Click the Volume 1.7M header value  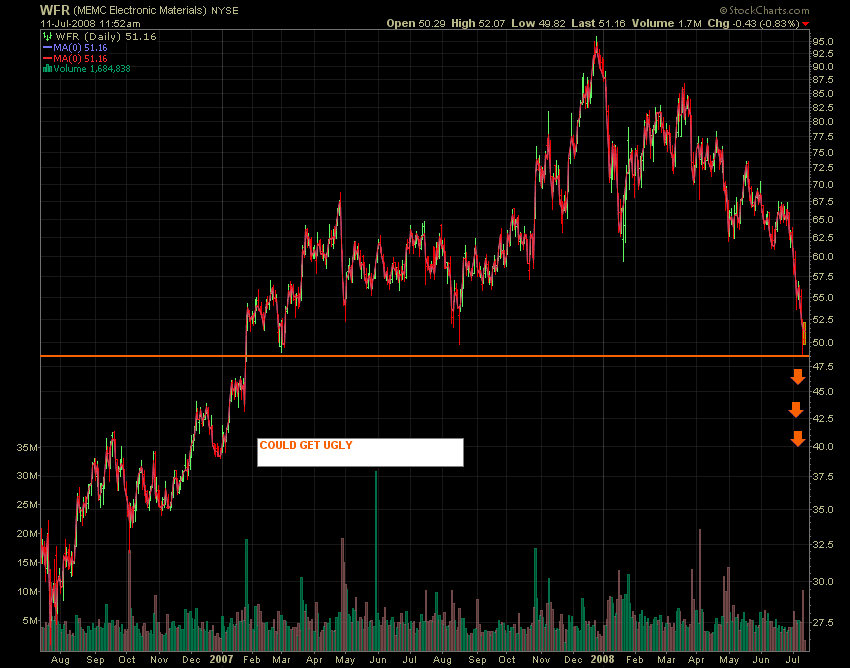(x=666, y=23)
